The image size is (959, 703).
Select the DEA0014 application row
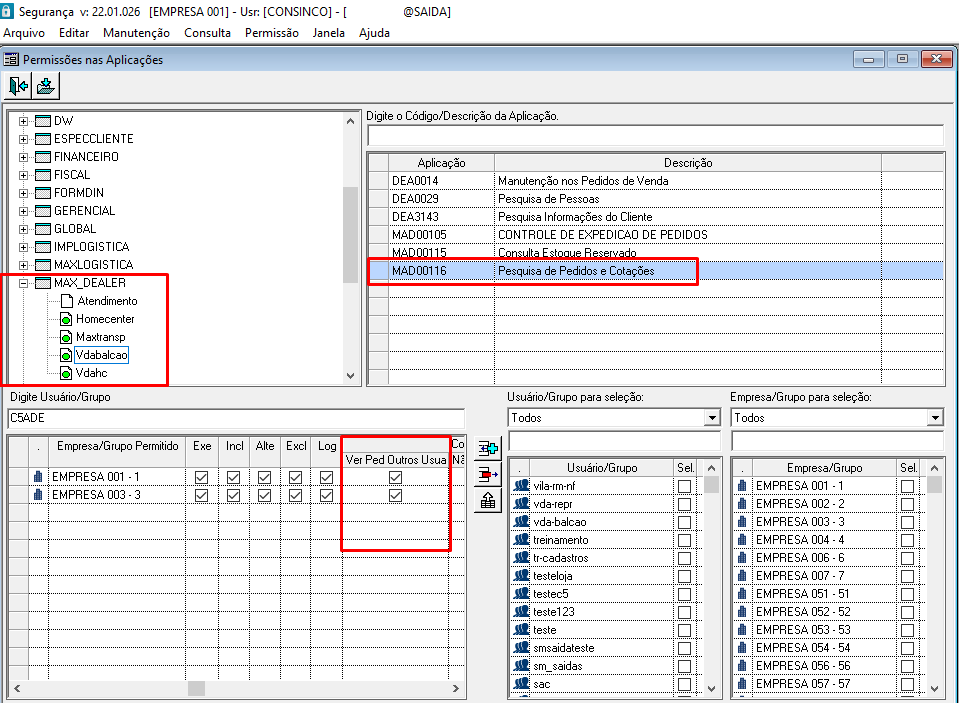point(656,181)
